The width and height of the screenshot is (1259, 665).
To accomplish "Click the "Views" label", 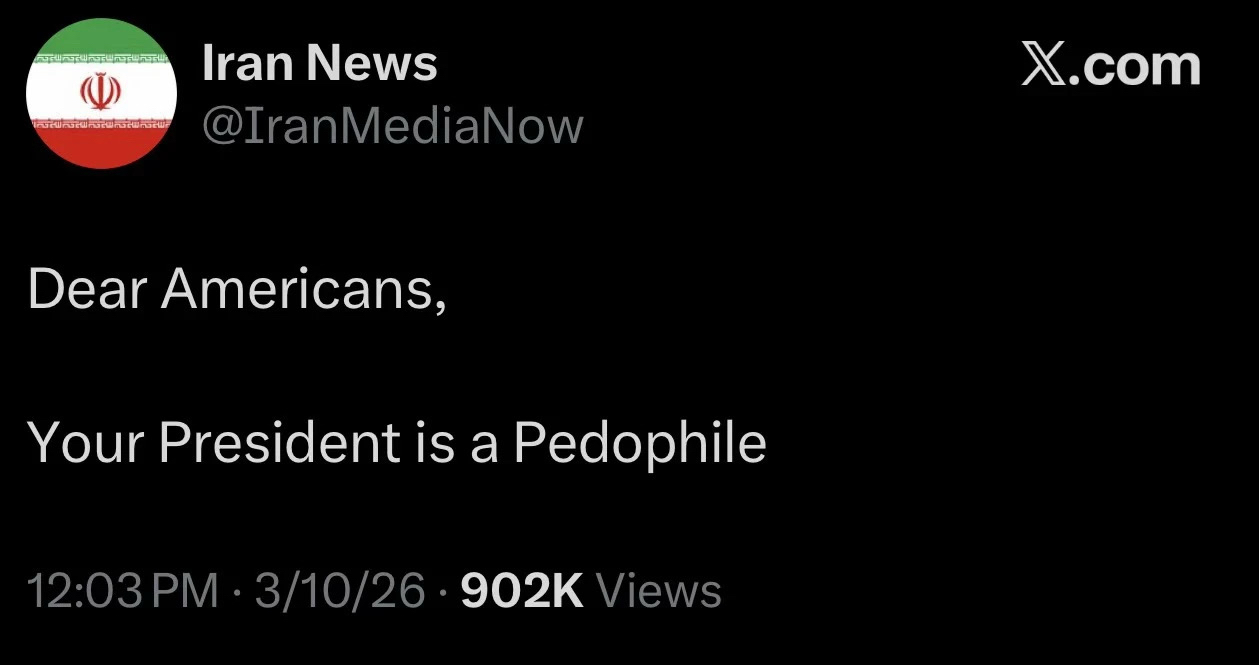I will 658,590.
